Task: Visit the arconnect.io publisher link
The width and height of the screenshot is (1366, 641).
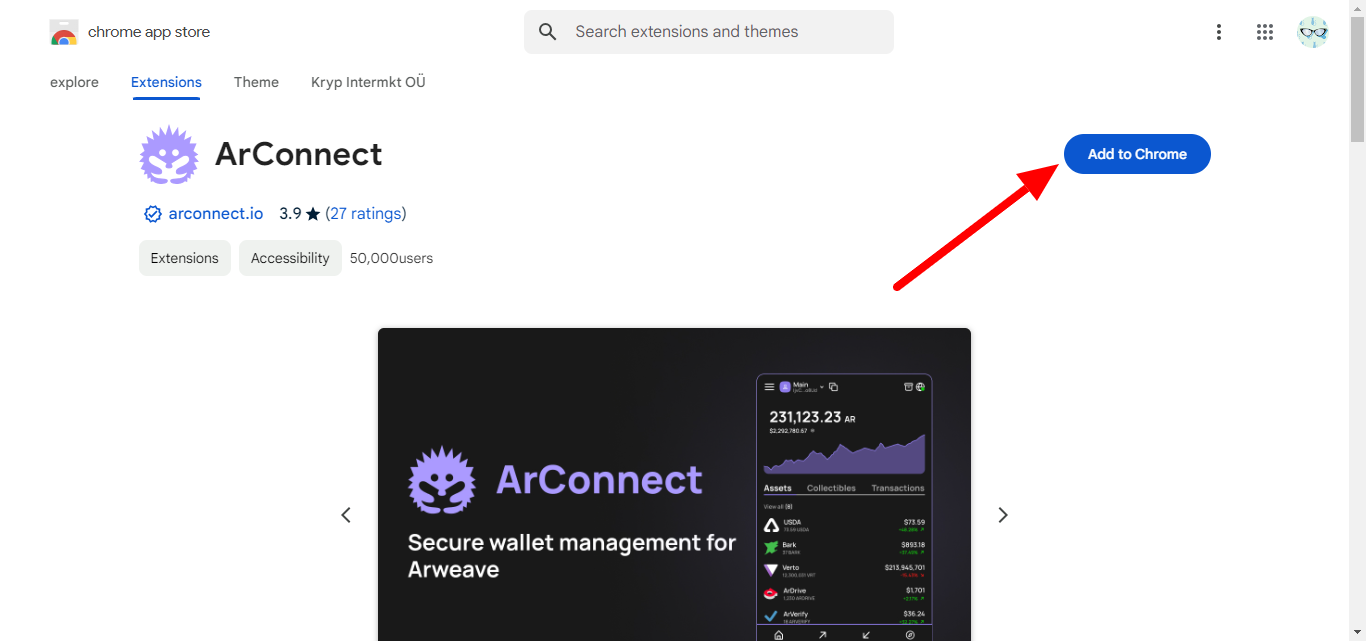Action: [216, 214]
